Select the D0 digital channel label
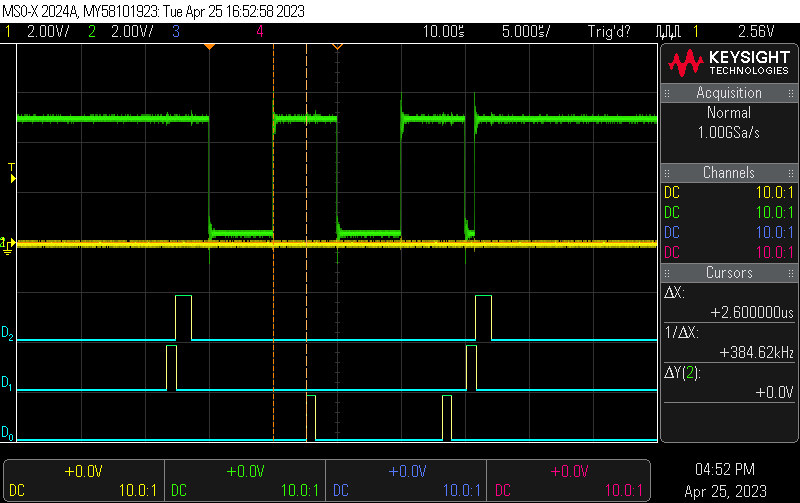This screenshot has width=800, height=503. [x=7, y=433]
